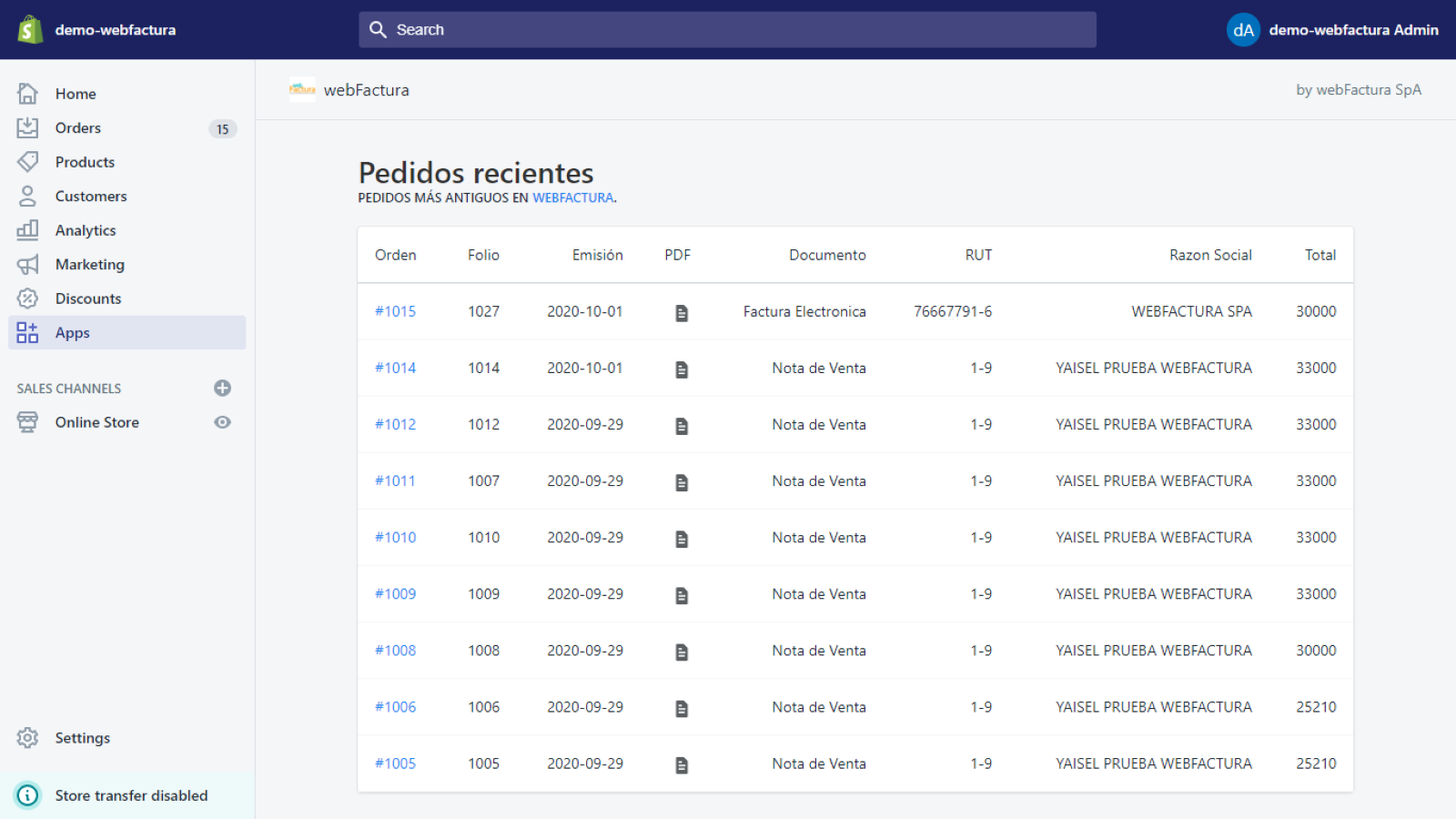This screenshot has height=819, width=1456.
Task: Click the Settings gear icon
Action: [28, 738]
